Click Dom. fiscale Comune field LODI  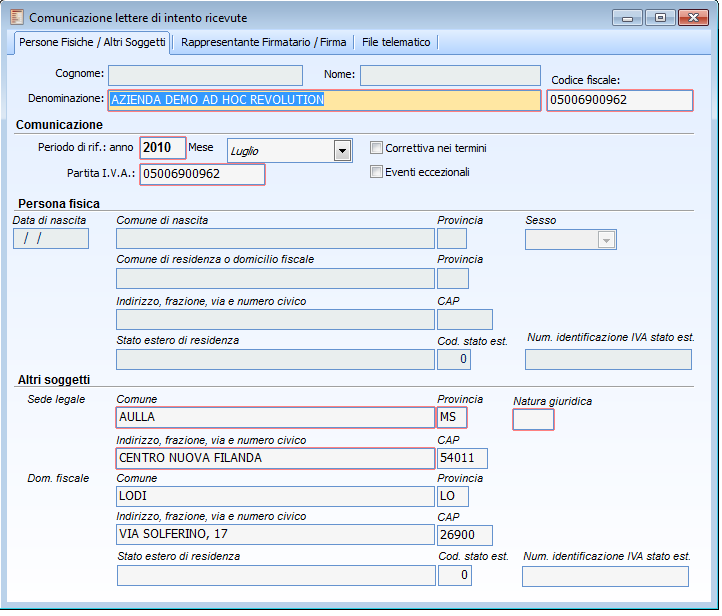click(x=275, y=497)
